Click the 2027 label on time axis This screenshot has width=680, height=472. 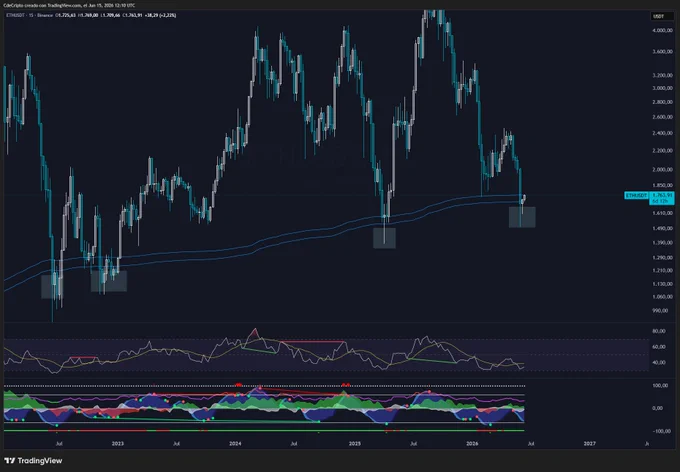(590, 444)
